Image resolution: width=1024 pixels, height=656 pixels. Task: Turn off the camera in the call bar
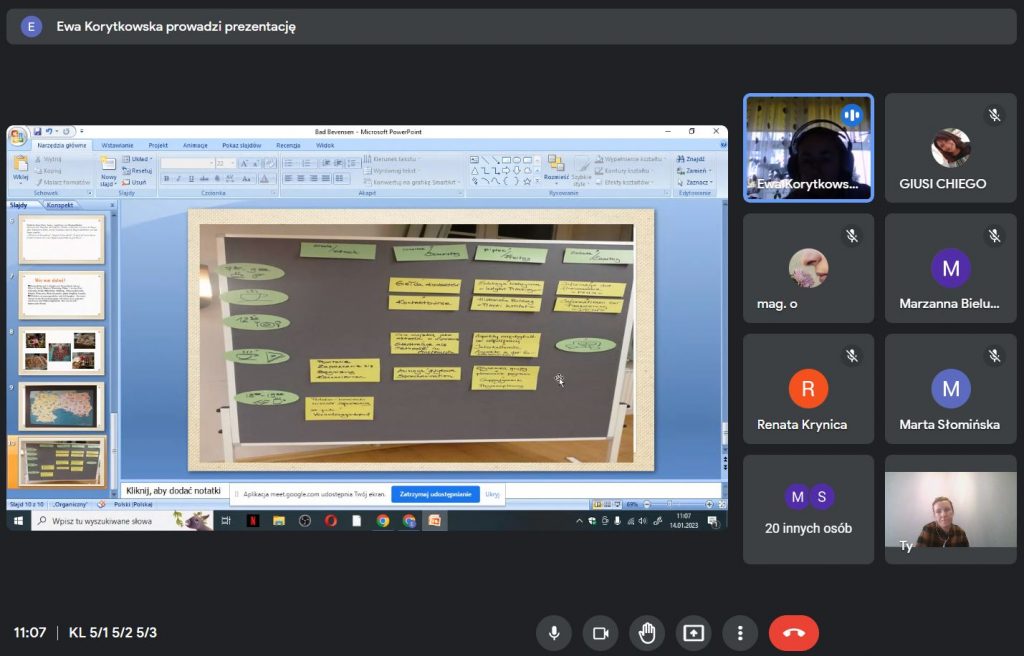[600, 632]
